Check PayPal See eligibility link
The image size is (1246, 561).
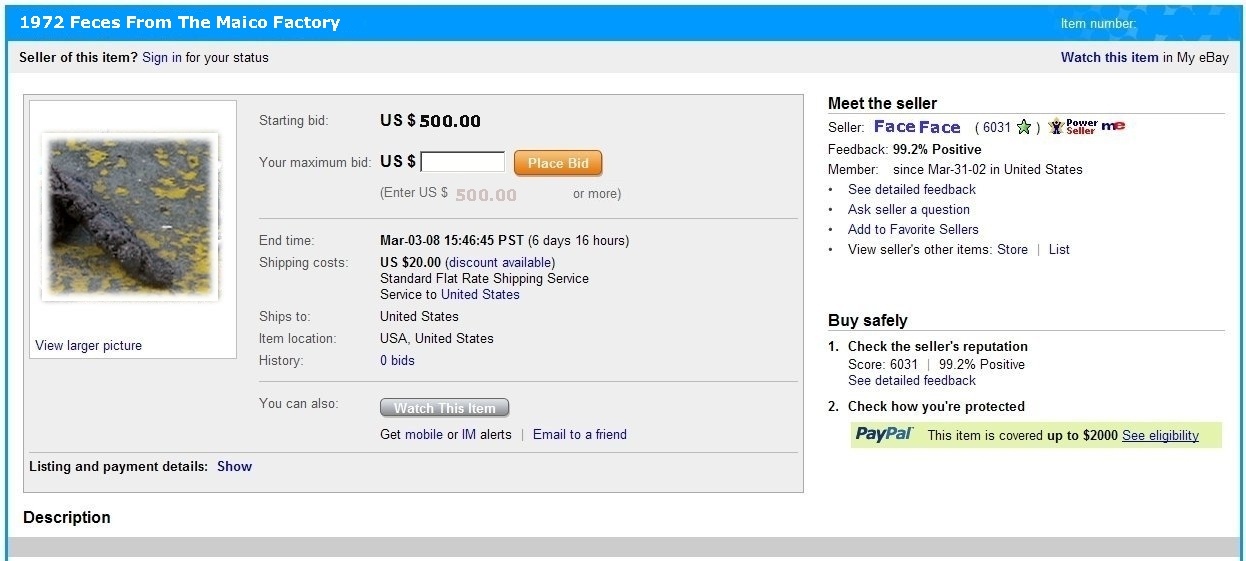coord(1160,435)
